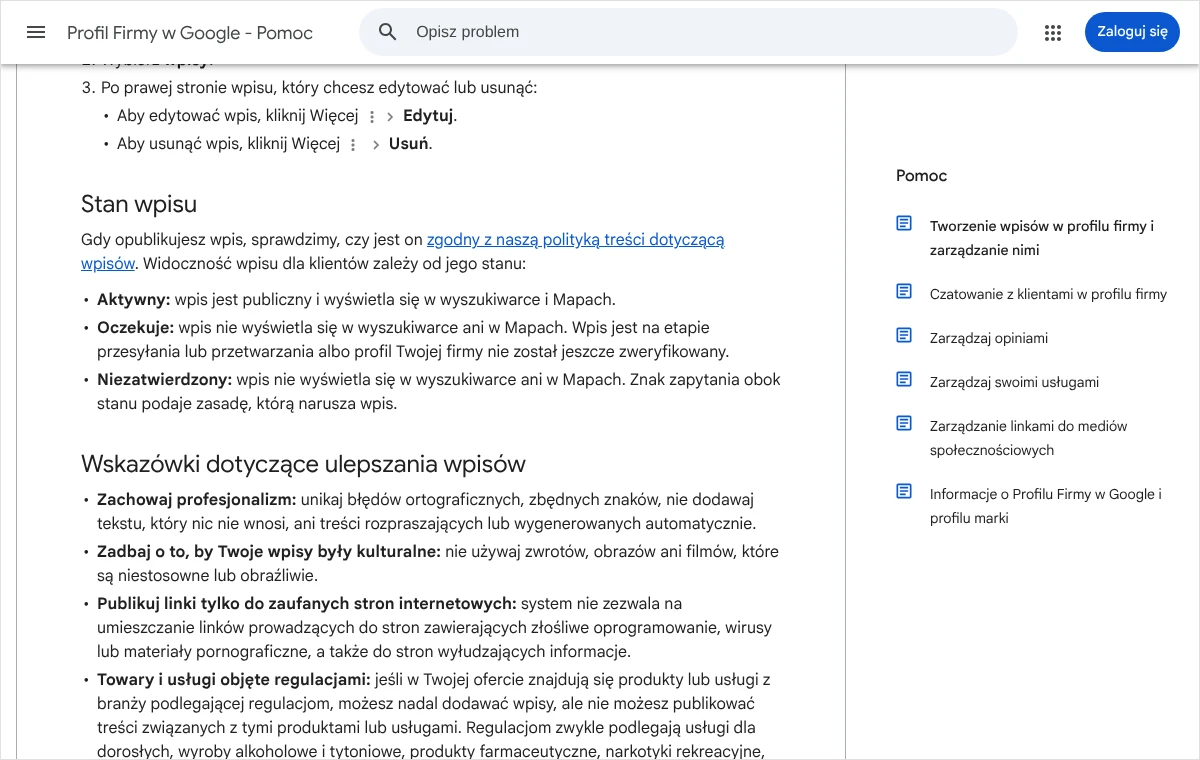Image resolution: width=1200 pixels, height=760 pixels.
Task: Open Tworzenie wpisów w profilu firmy article
Action: [1042, 238]
